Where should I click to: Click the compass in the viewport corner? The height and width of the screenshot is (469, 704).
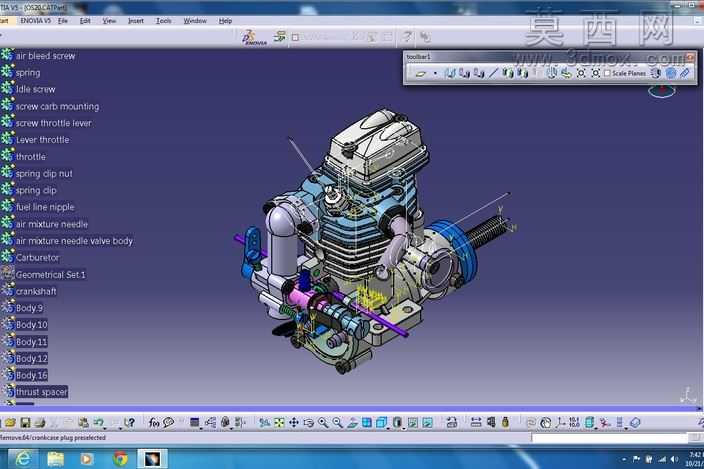click(662, 90)
